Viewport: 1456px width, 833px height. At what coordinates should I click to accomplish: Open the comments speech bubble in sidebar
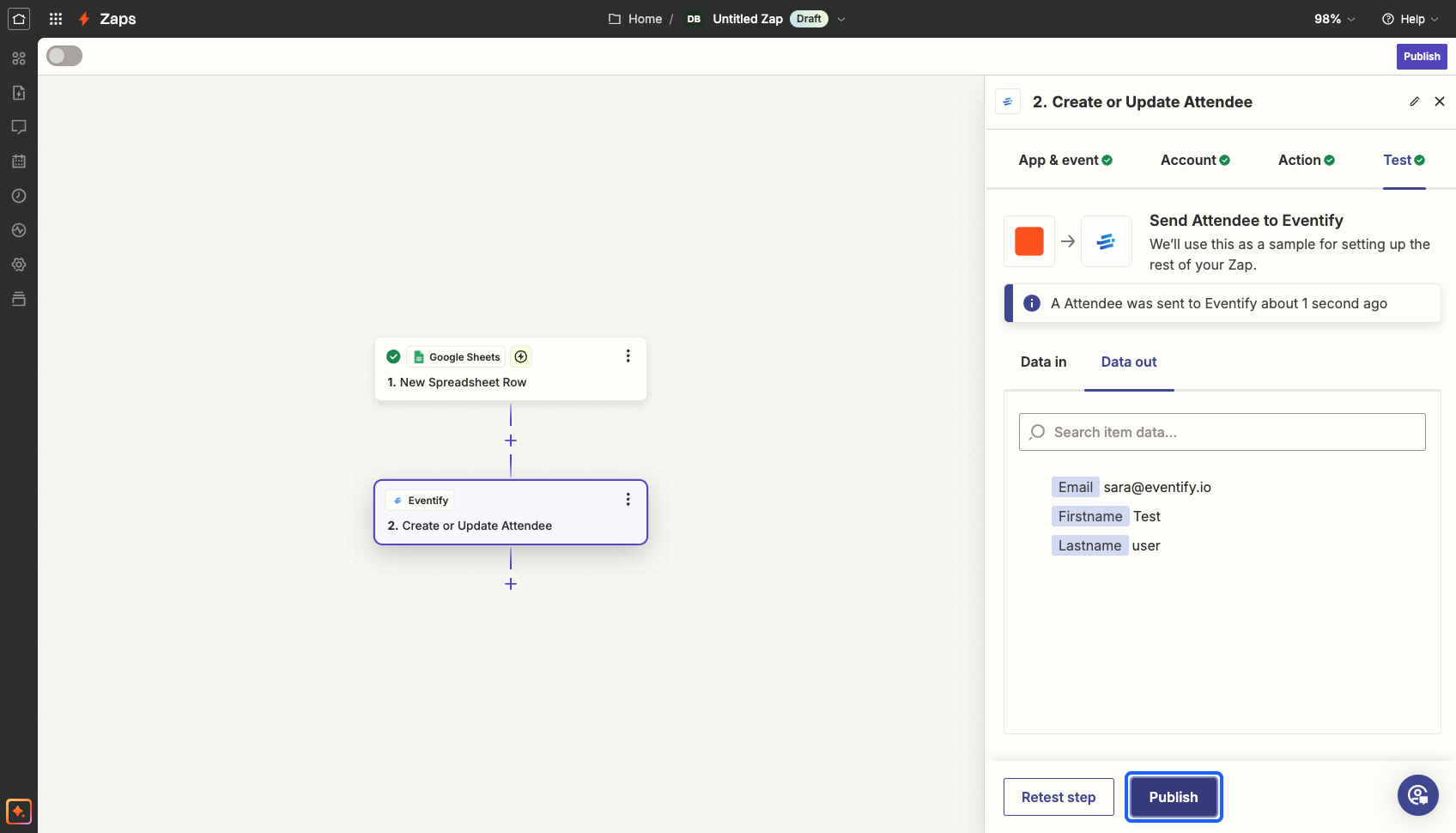(x=19, y=127)
